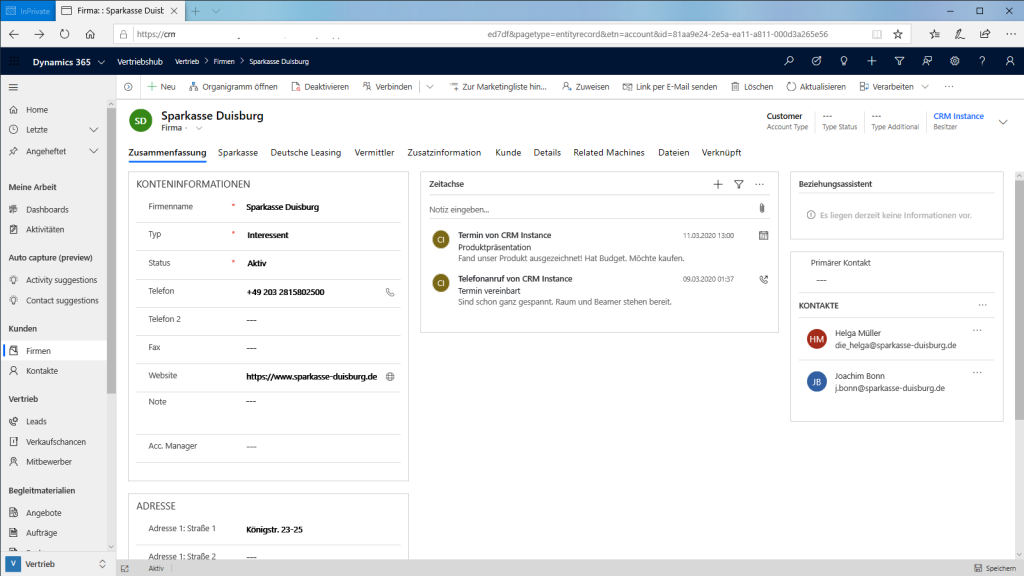This screenshot has width=1024, height=576.
Task: Open help via the question mark icon
Action: coord(983,61)
